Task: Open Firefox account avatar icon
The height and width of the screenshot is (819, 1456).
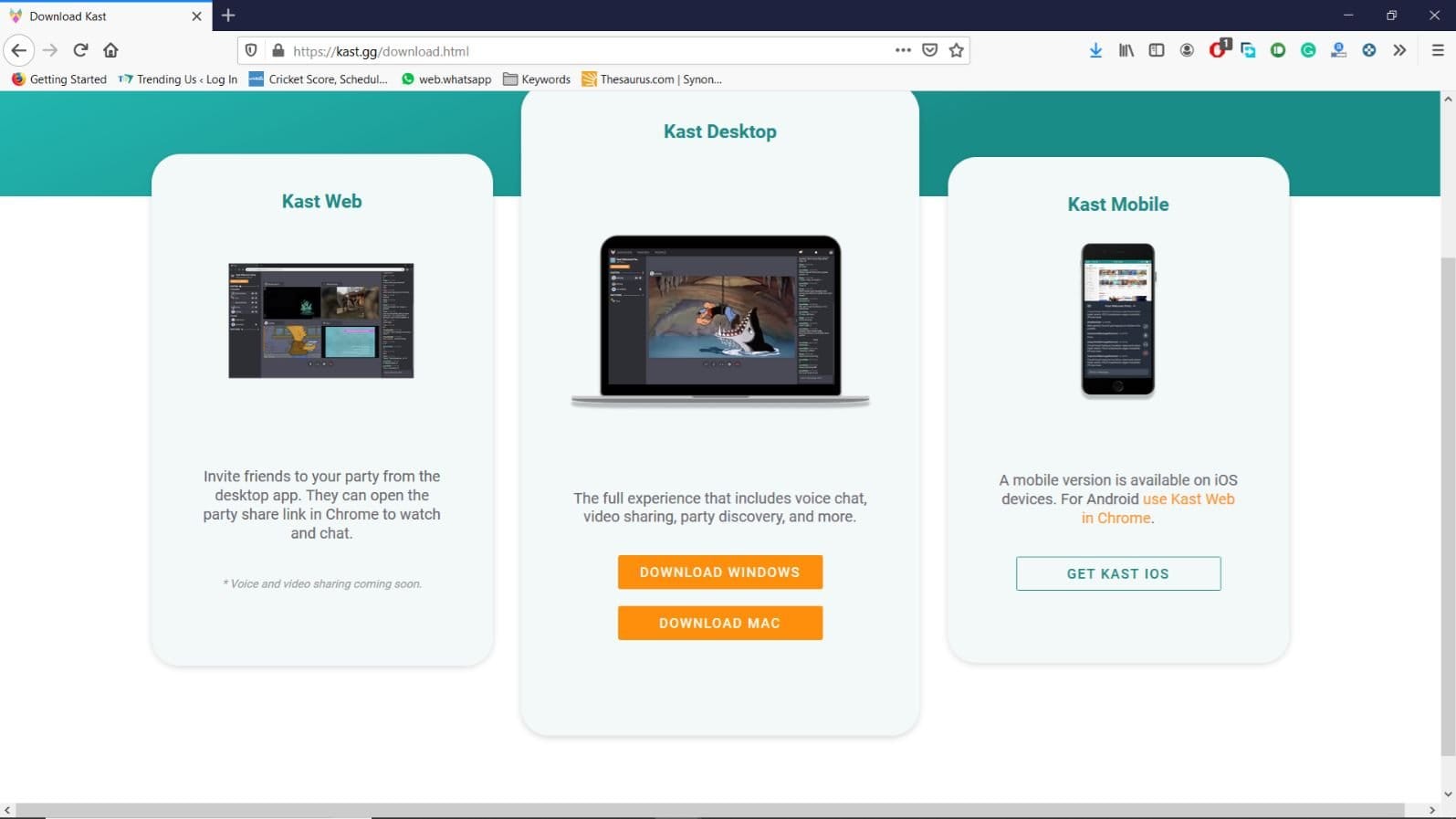Action: pyautogui.click(x=1187, y=50)
